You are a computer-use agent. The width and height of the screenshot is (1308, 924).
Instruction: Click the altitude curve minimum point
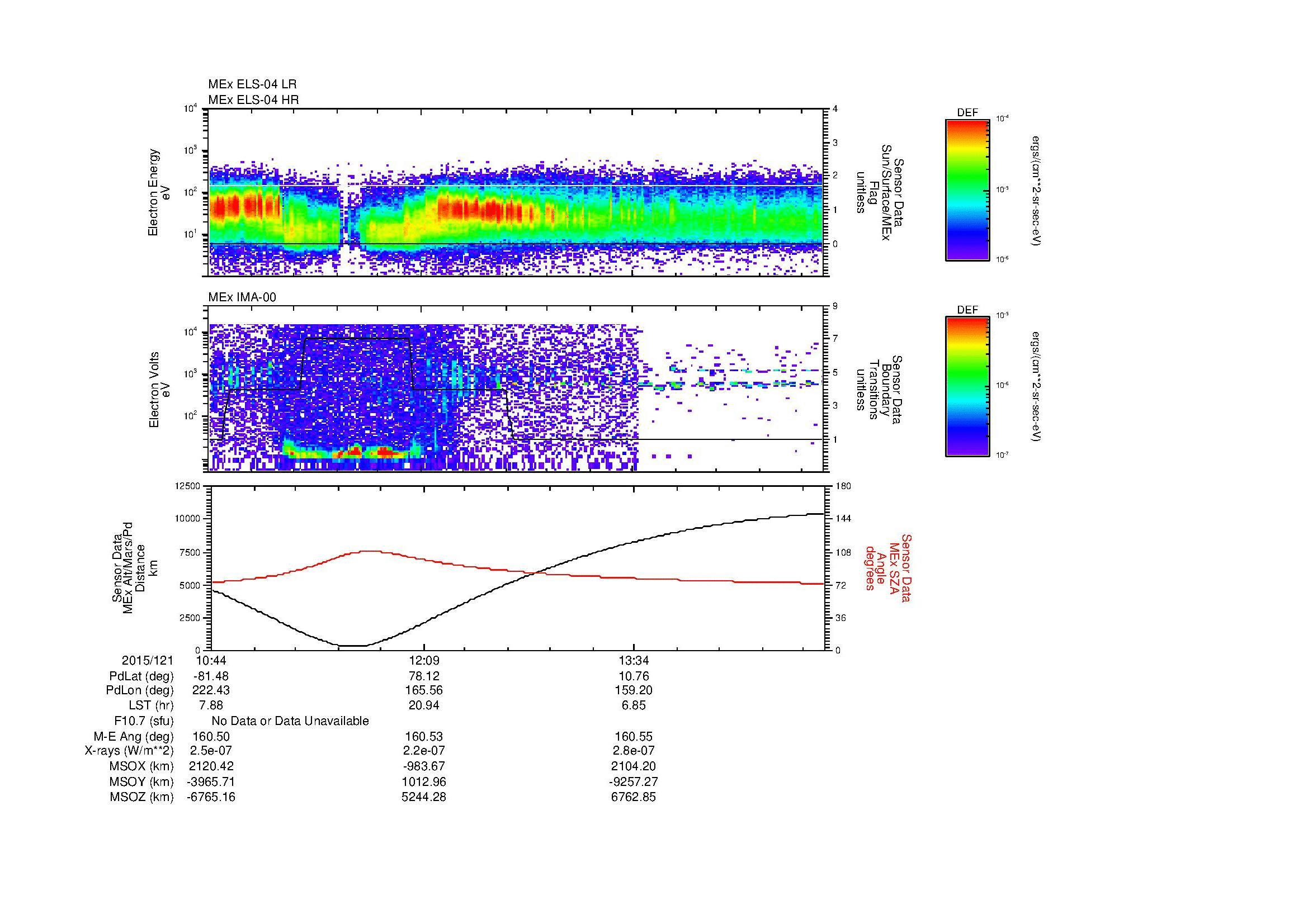pos(353,646)
